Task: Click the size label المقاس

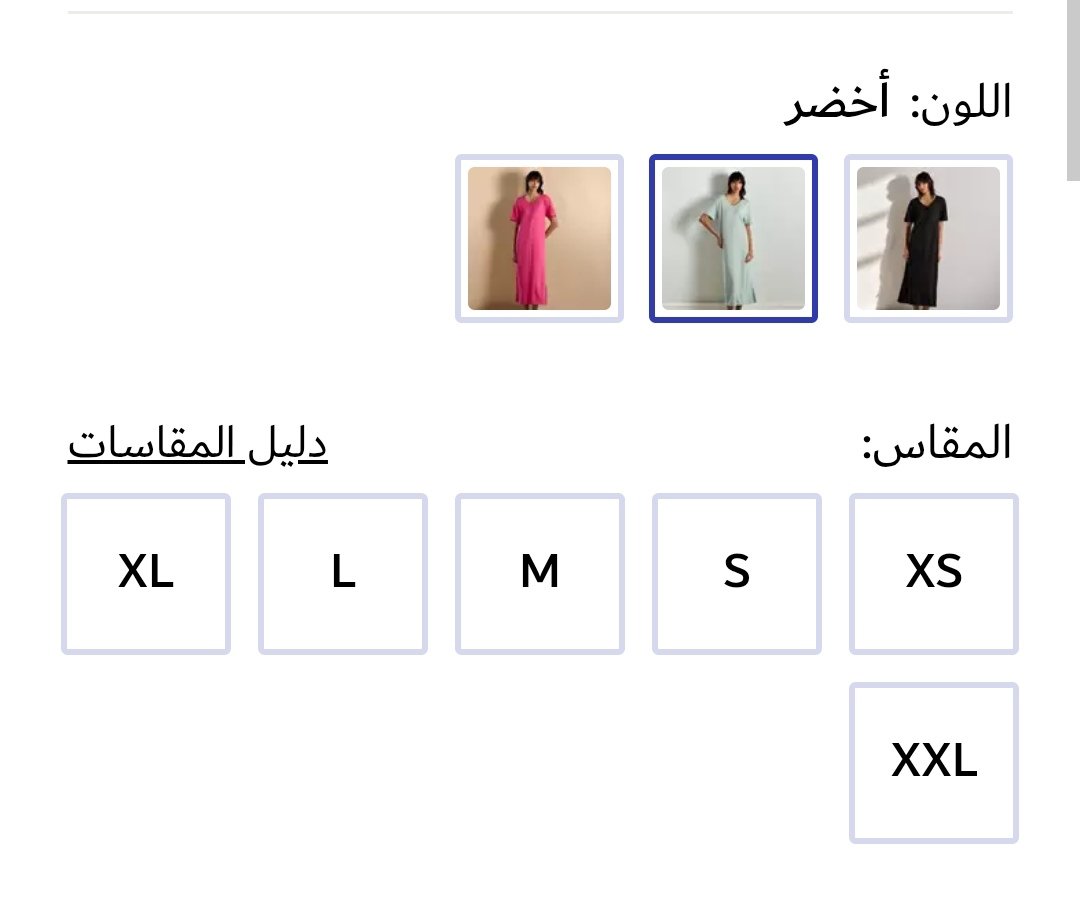Action: click(x=937, y=445)
